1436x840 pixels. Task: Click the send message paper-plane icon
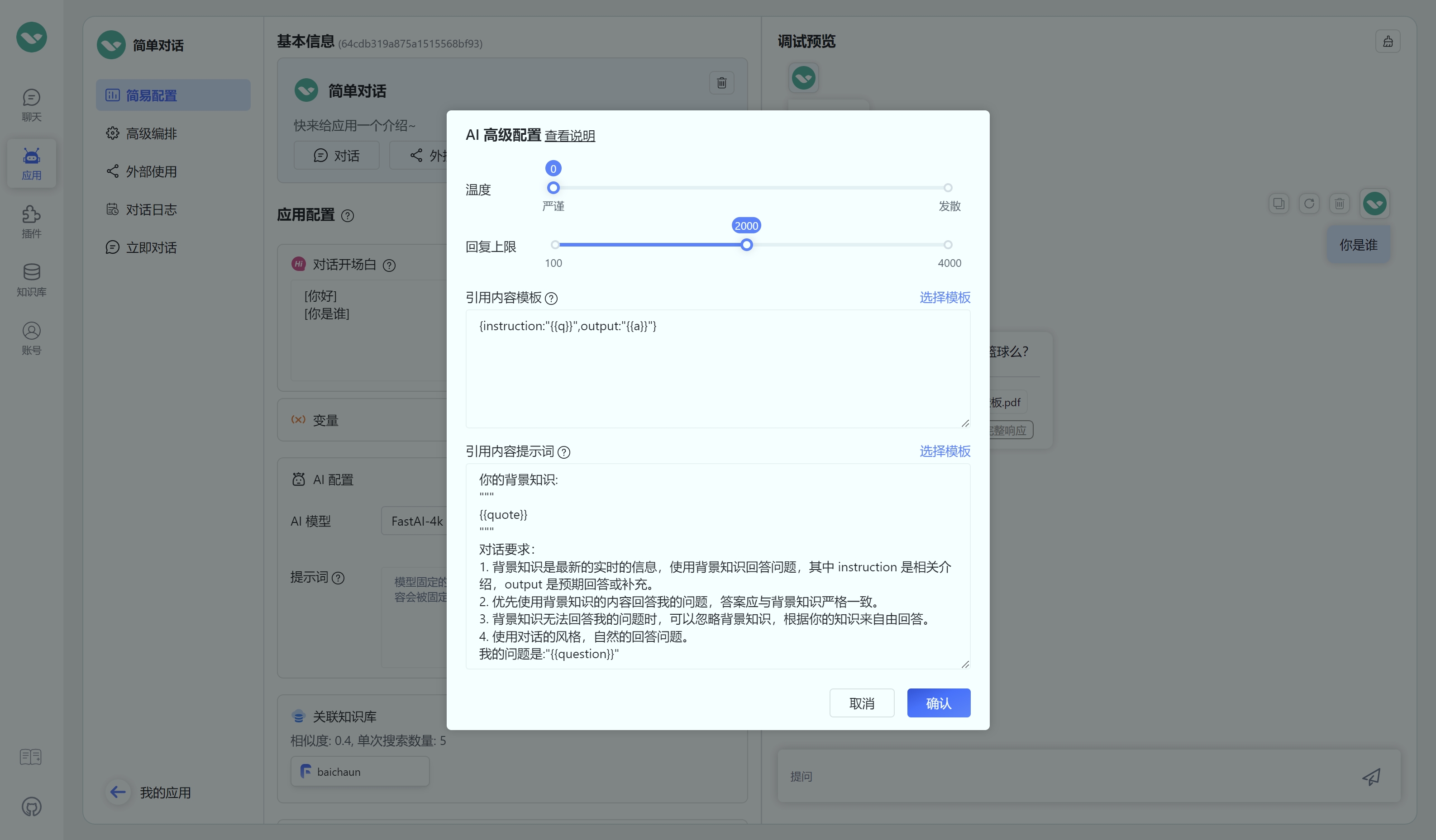(1371, 776)
